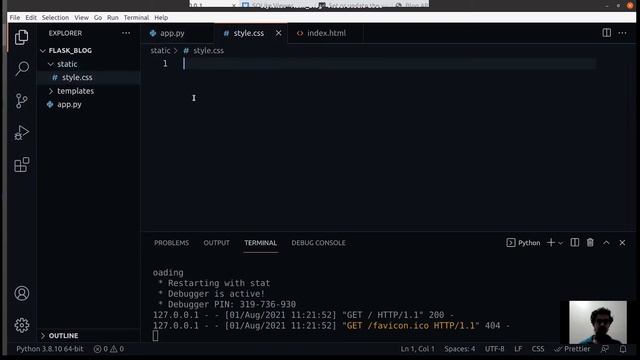Viewport: 640px width, 360px height.
Task: Open the Go menu
Action: tap(98, 18)
